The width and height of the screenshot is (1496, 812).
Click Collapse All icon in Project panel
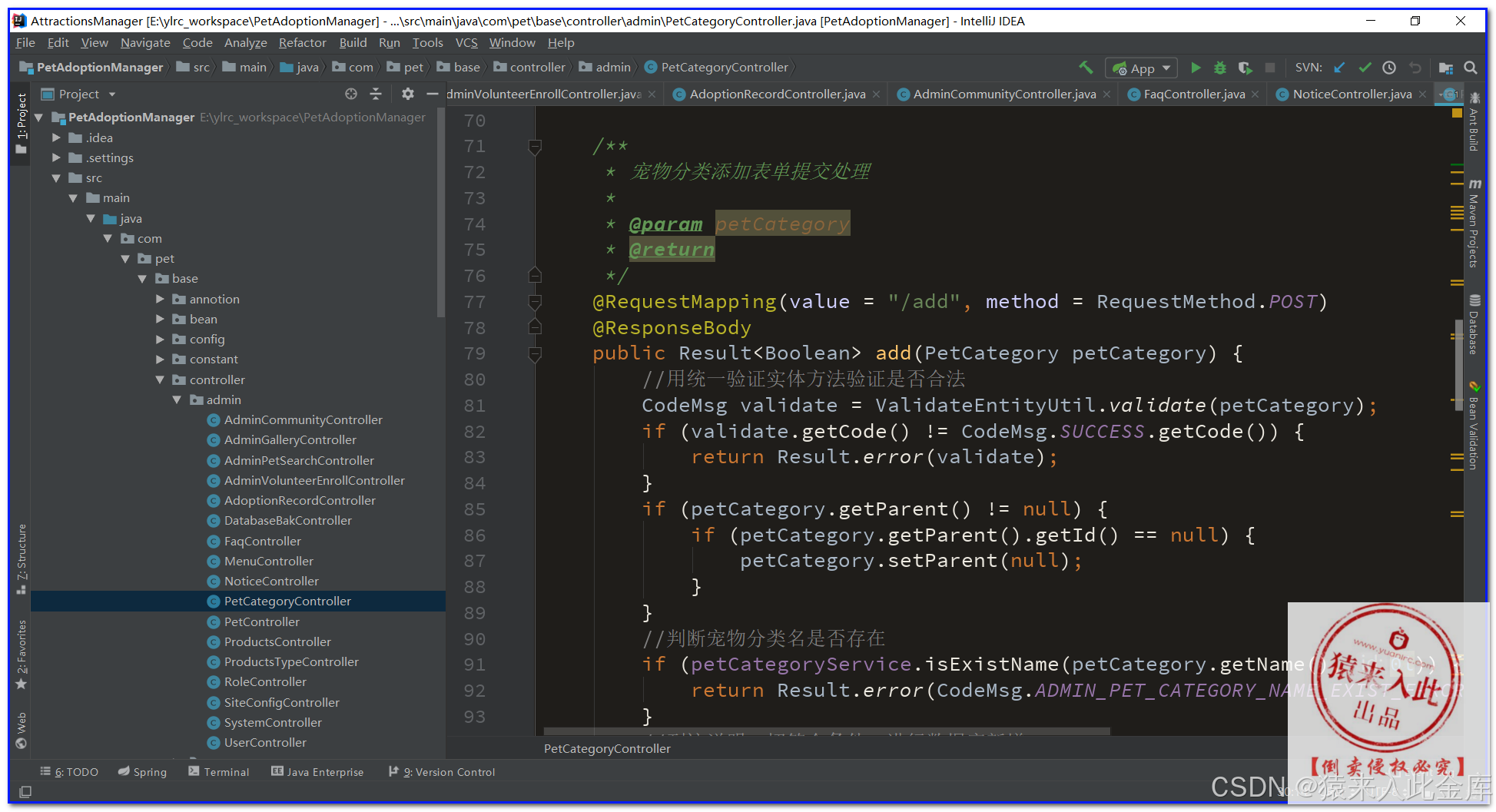point(376,94)
